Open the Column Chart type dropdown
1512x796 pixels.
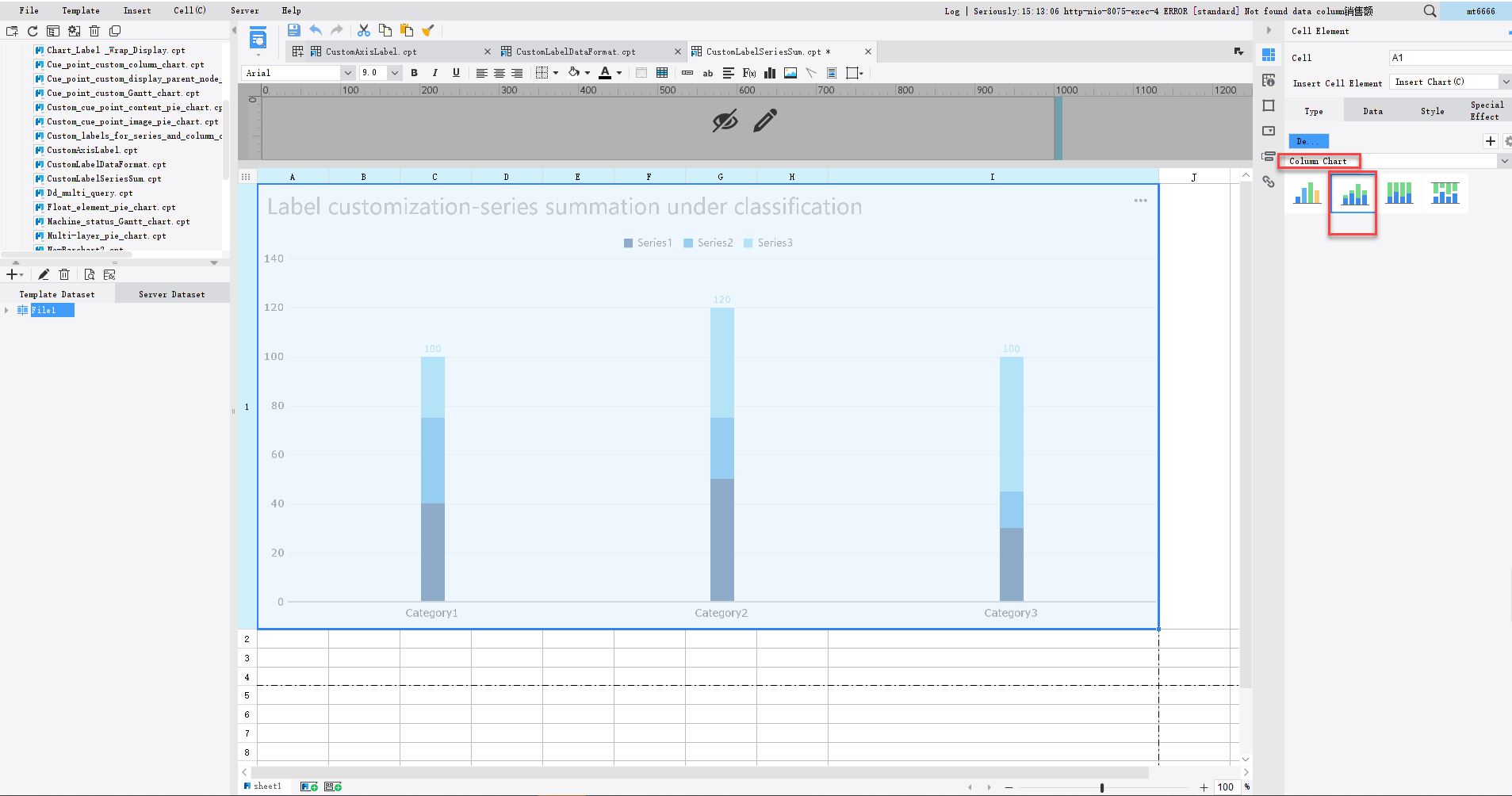click(x=1503, y=160)
